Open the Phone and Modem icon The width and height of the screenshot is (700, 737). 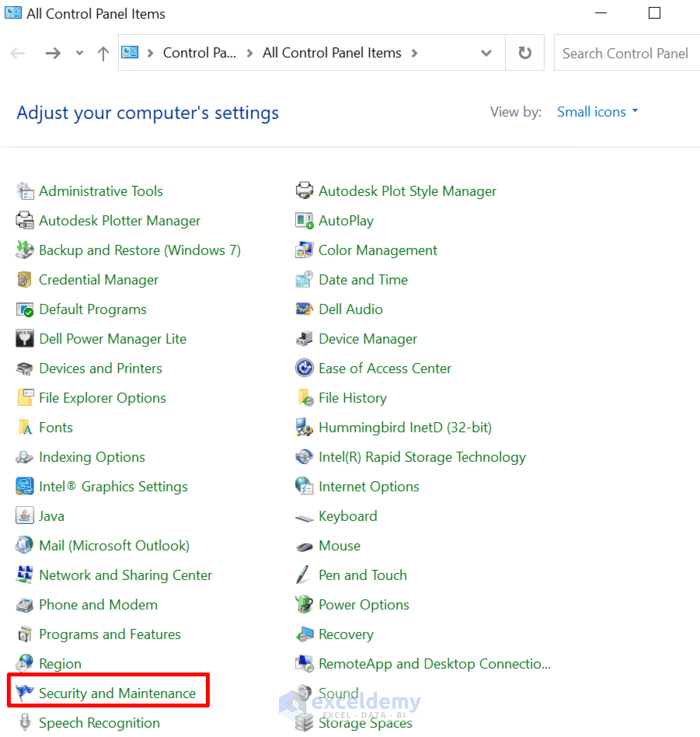point(25,604)
